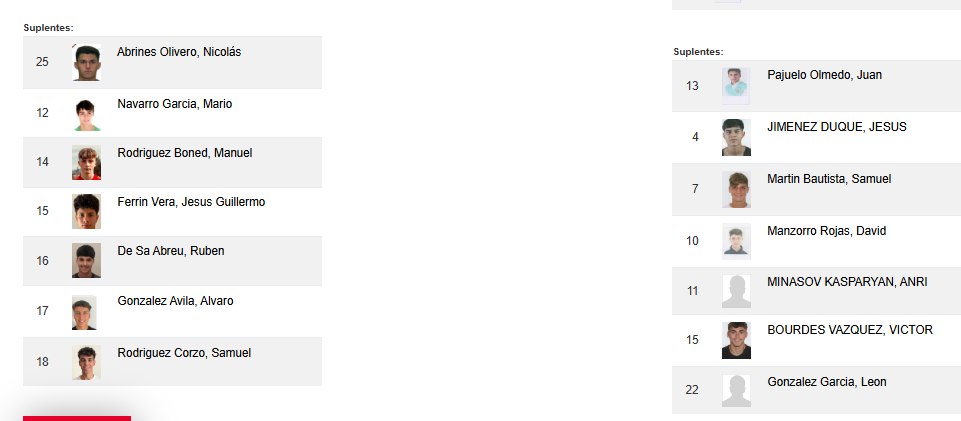
Task: Open Rodriguez Corzo, Samuel player name
Action: click(x=184, y=353)
